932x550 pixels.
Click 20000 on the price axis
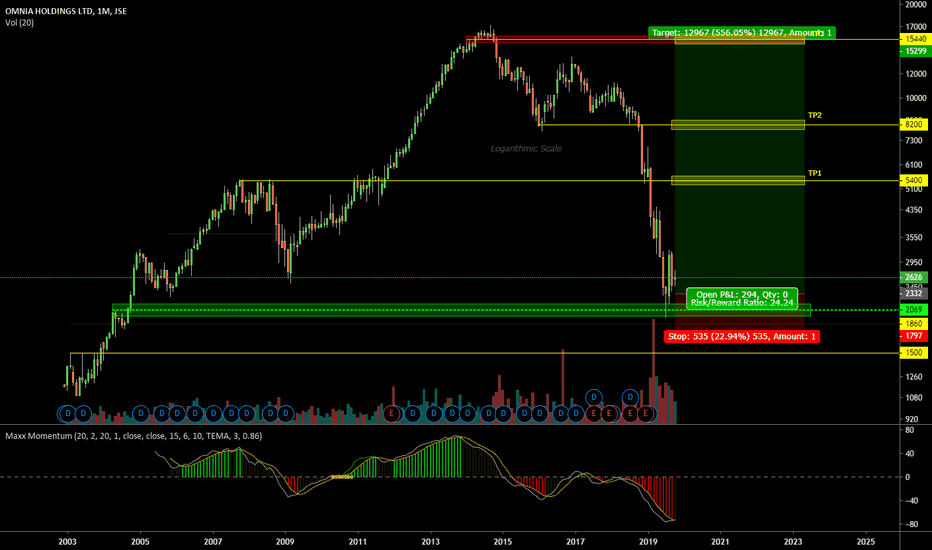click(916, 4)
